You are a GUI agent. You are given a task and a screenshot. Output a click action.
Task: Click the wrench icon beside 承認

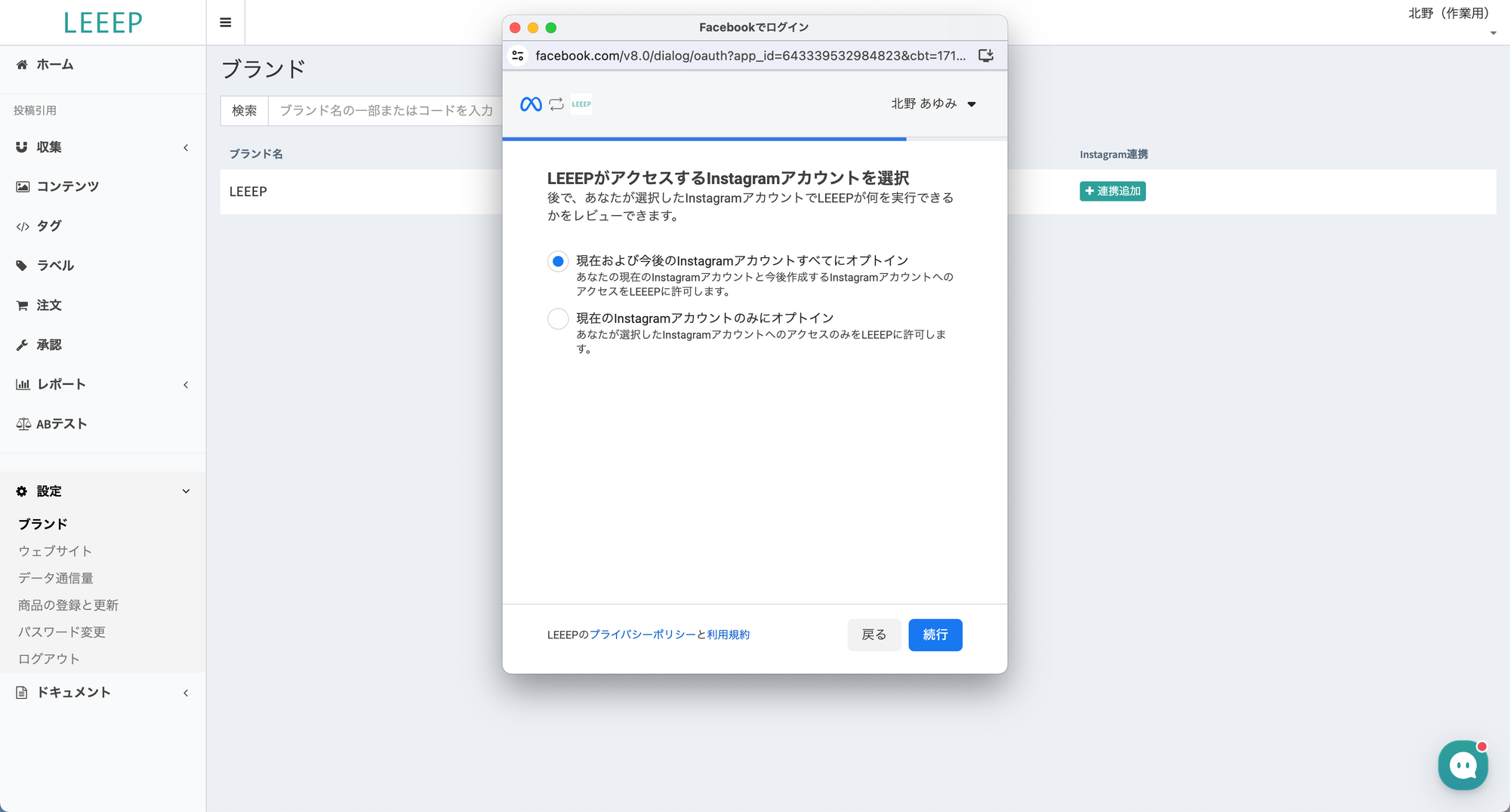click(22, 345)
